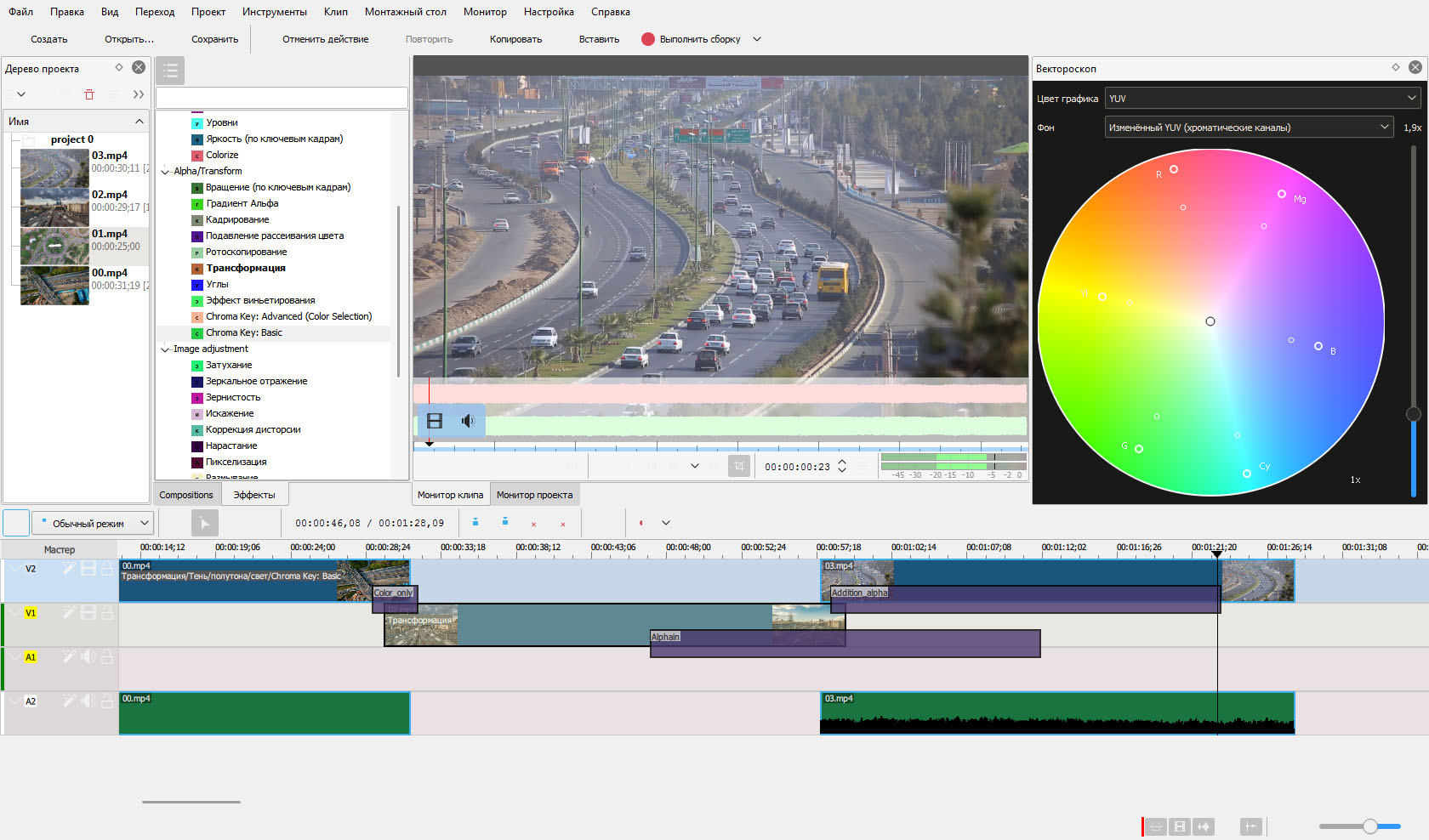The image size is (1429, 840).
Task: Select the 'Chroma Key: Basic' effect
Action: coord(243,333)
